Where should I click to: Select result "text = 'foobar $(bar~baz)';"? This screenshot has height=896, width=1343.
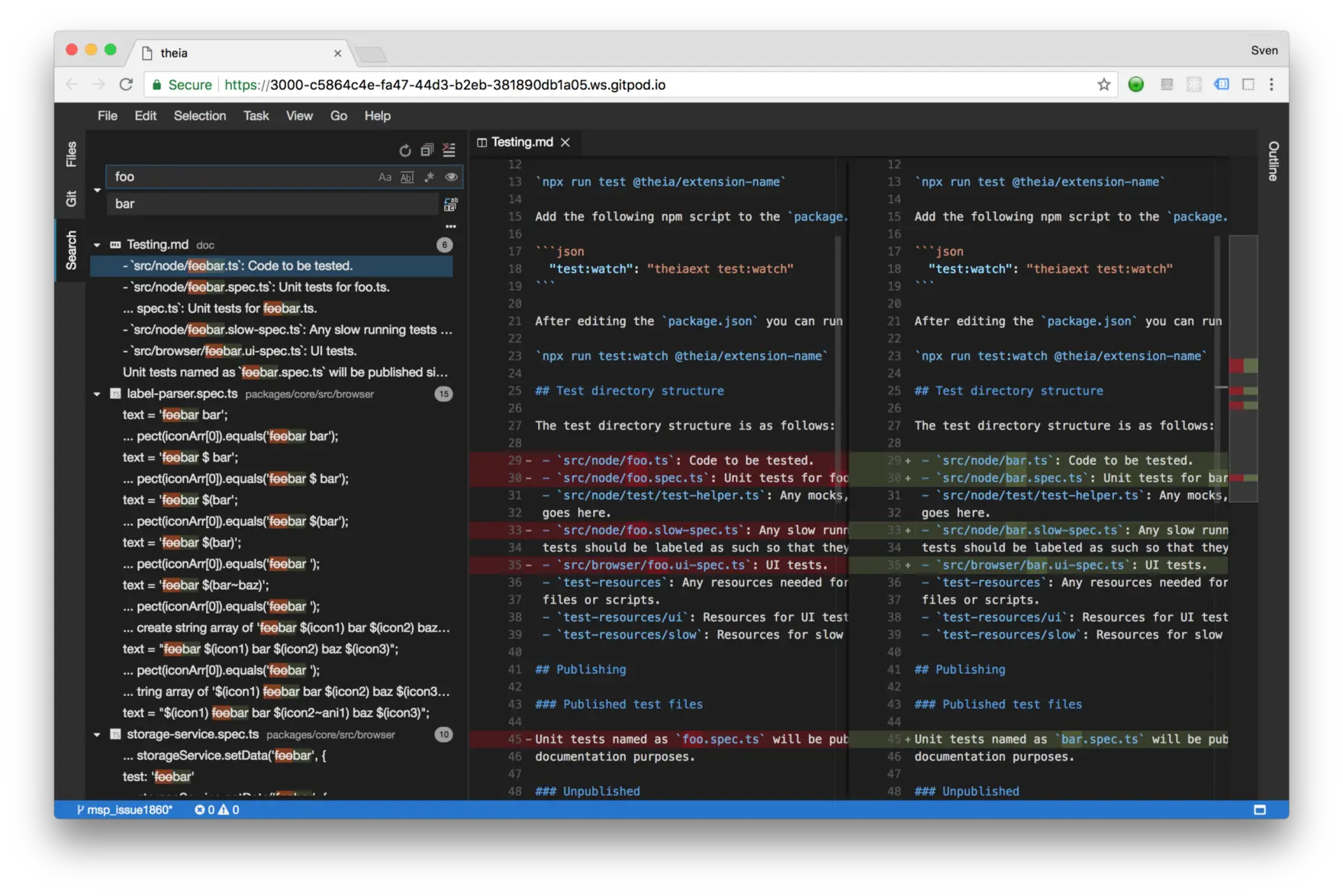click(x=272, y=586)
